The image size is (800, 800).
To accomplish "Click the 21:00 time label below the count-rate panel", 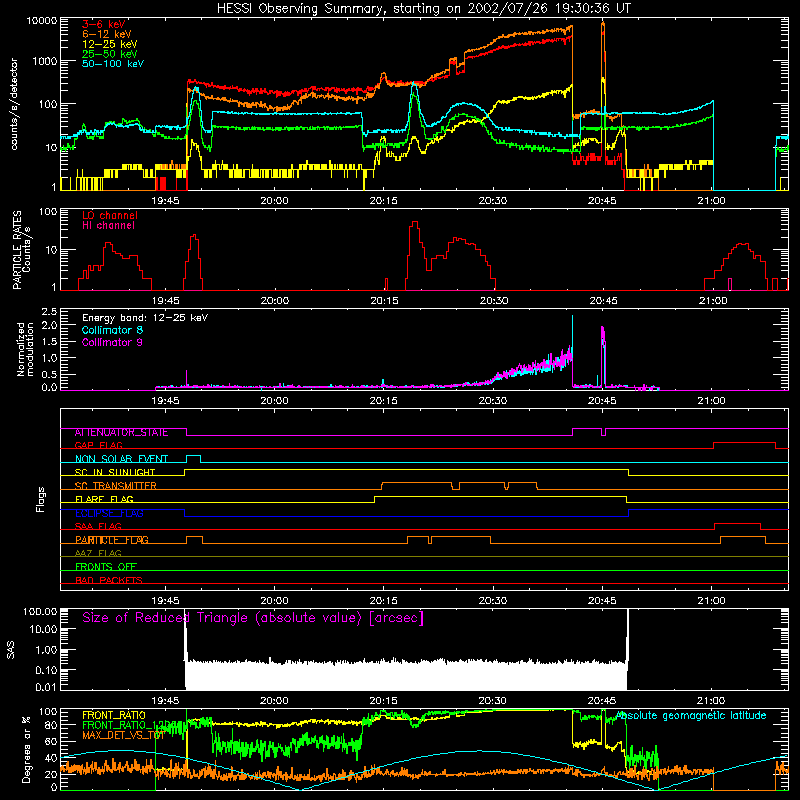I will (711, 201).
